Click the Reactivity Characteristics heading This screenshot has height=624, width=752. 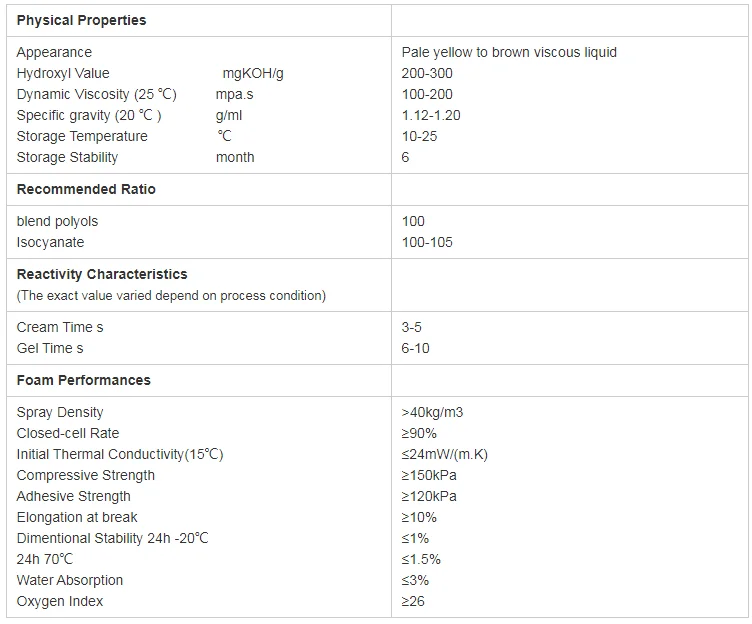(102, 274)
